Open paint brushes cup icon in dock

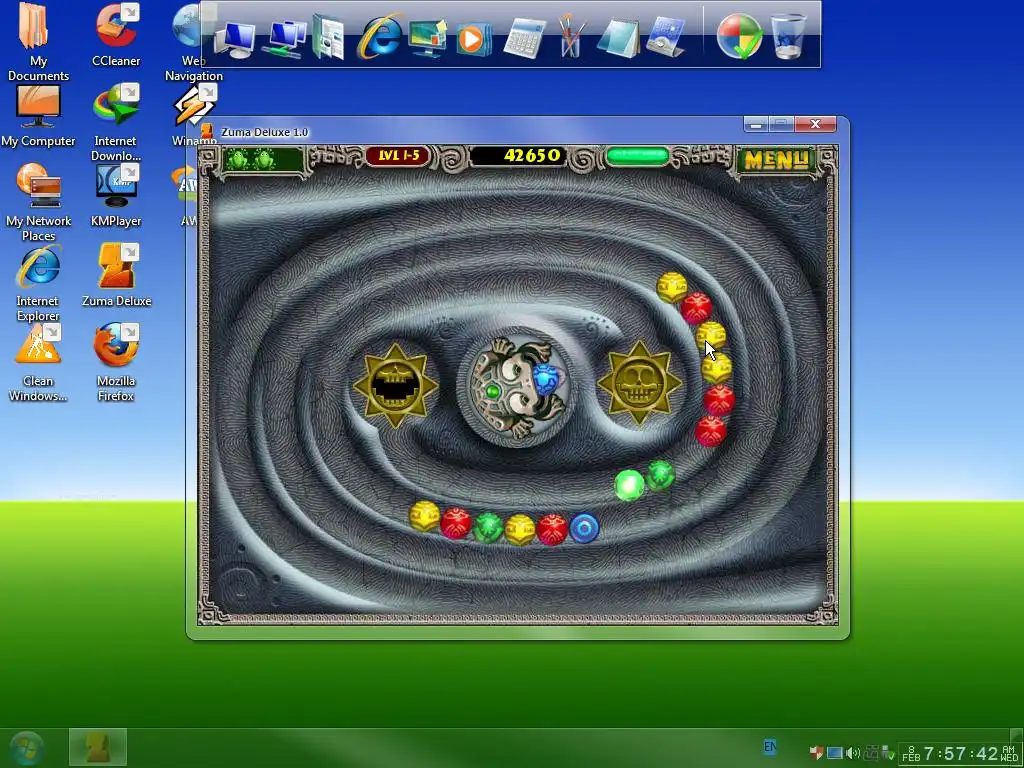click(570, 36)
